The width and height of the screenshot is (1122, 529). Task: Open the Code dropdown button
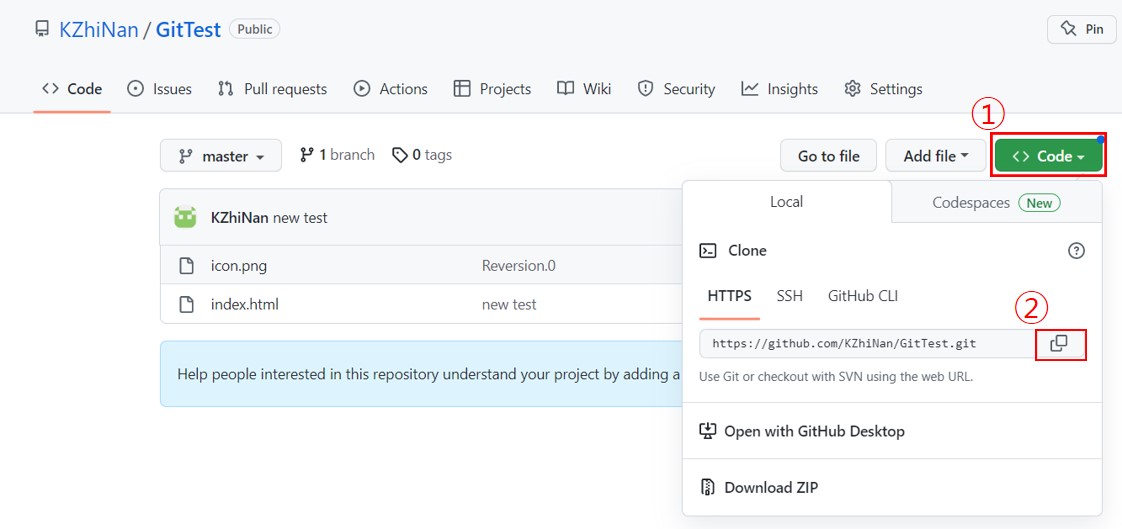(x=1048, y=156)
